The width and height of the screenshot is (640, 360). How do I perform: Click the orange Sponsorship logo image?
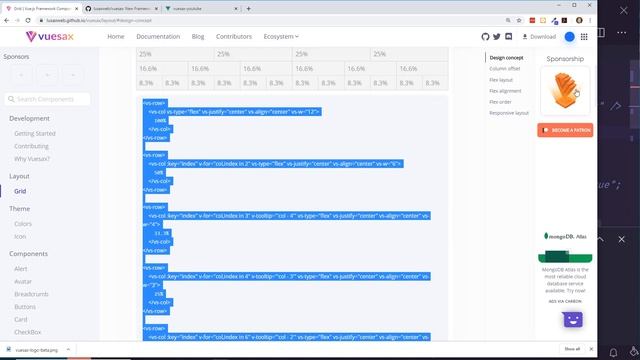coord(565,91)
